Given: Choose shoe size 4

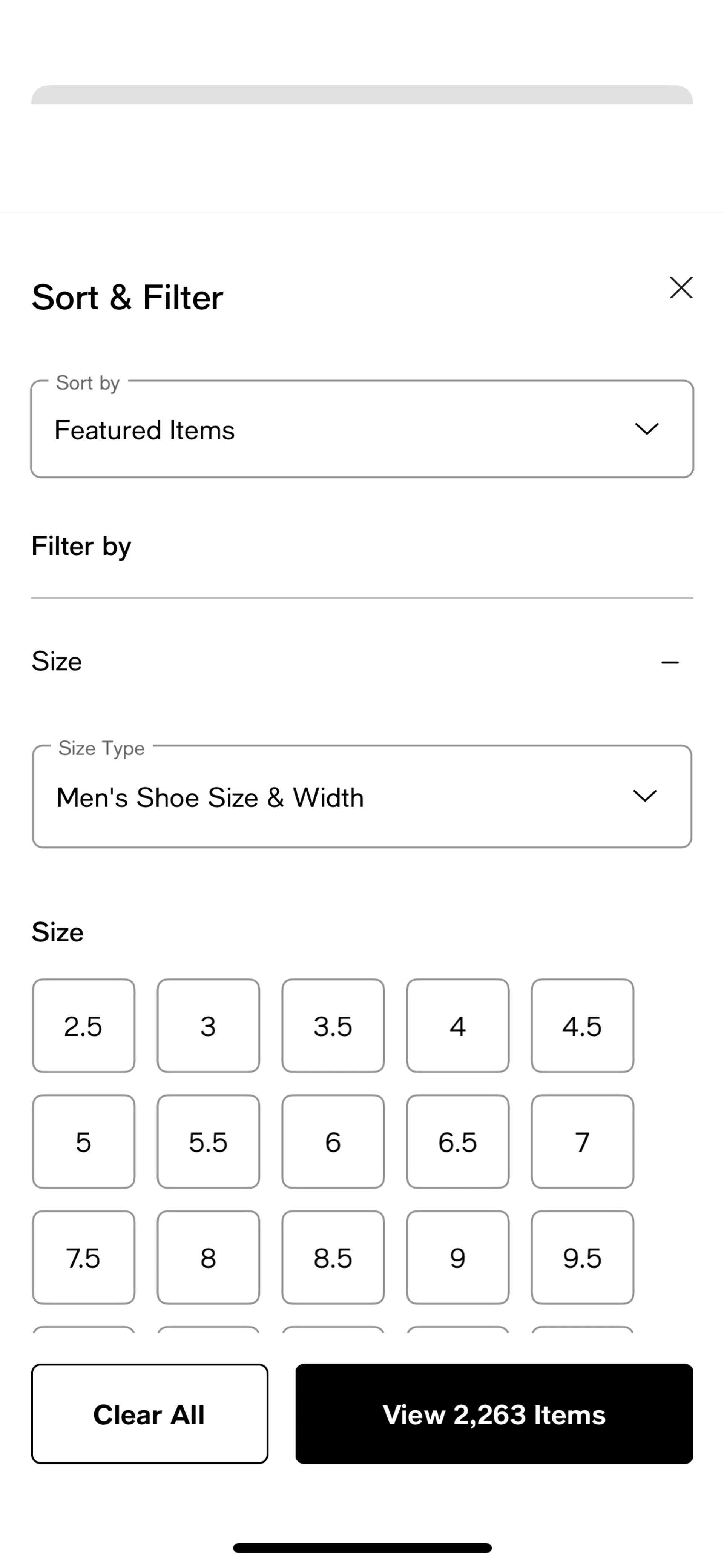Looking at the screenshot, I should tap(457, 1026).
